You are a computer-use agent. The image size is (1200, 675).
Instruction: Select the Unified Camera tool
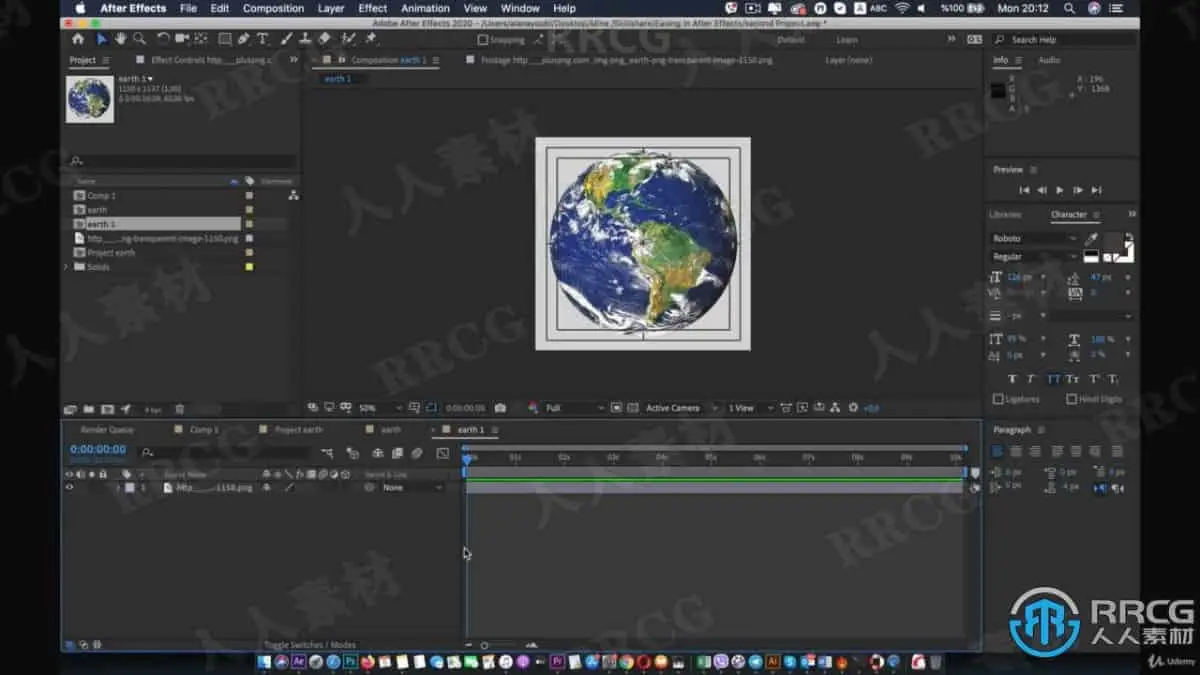182,39
